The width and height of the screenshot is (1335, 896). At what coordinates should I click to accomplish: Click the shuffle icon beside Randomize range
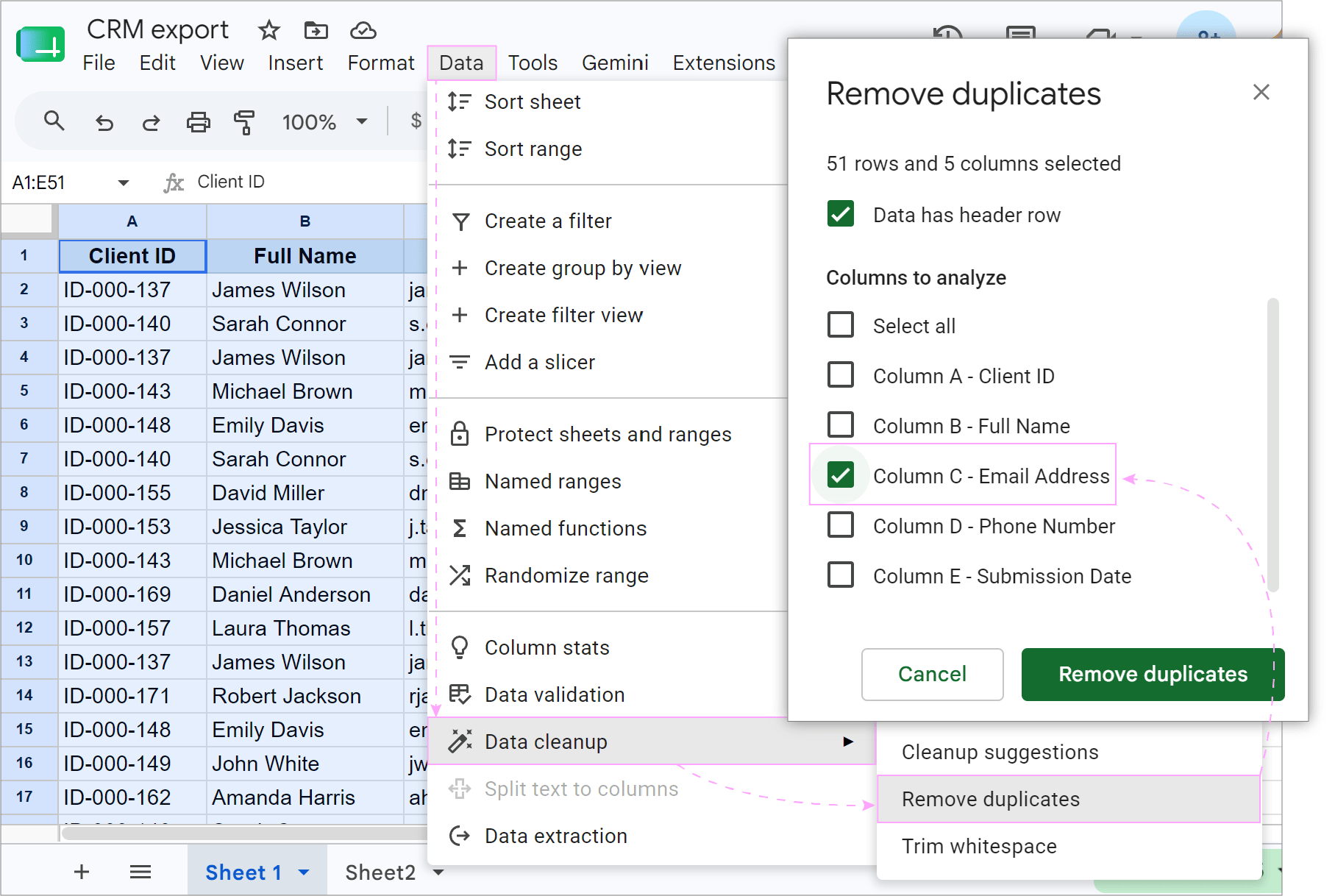tap(460, 575)
